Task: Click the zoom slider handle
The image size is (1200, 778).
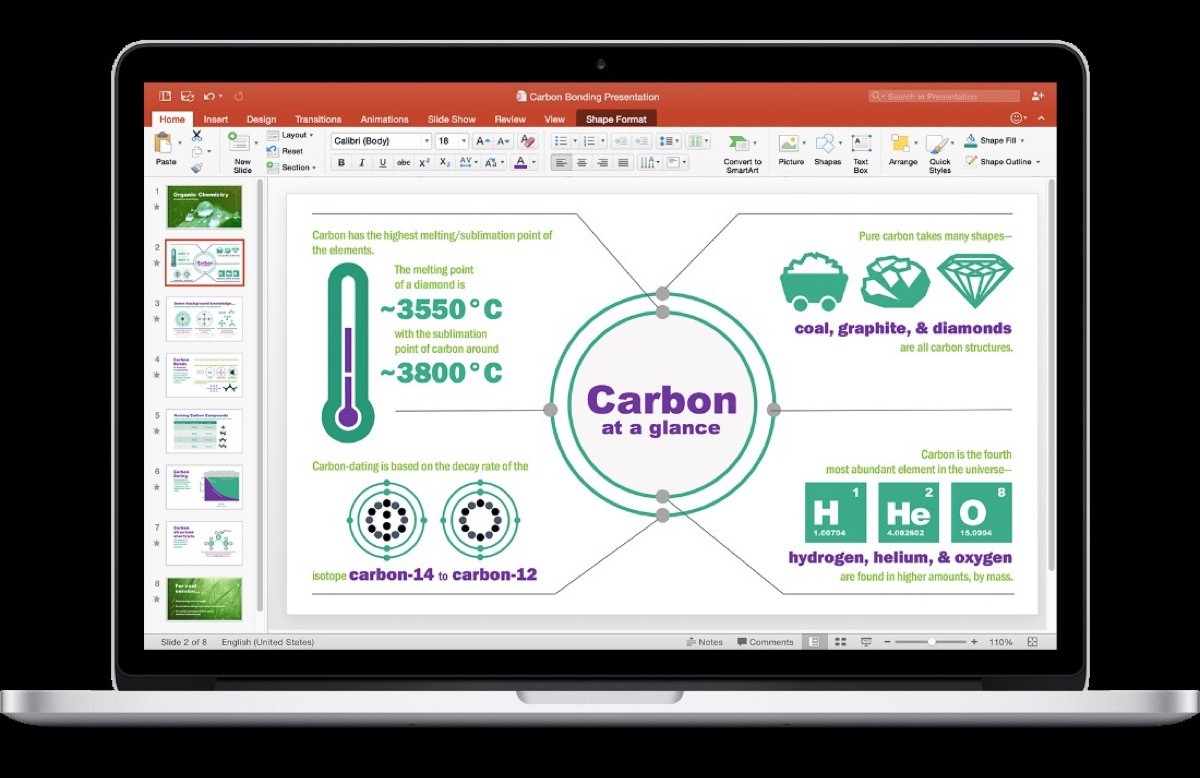Action: (x=931, y=642)
